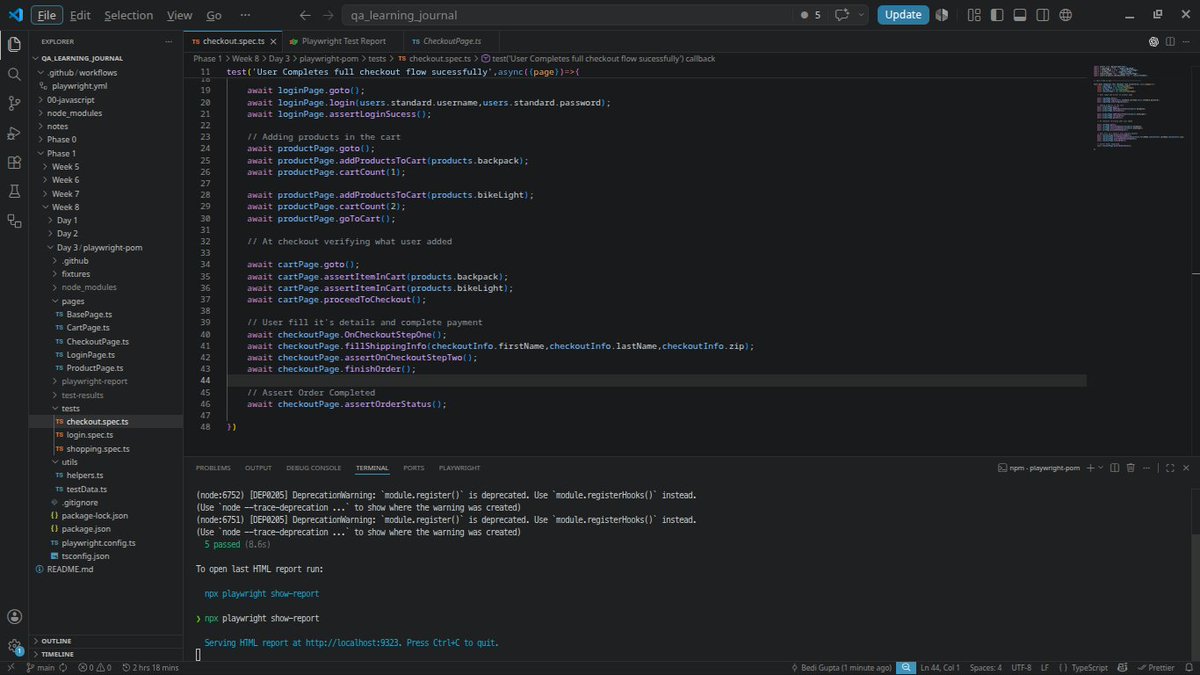The image size is (1200, 675).
Task: Click the blue Update button
Action: coord(903,15)
